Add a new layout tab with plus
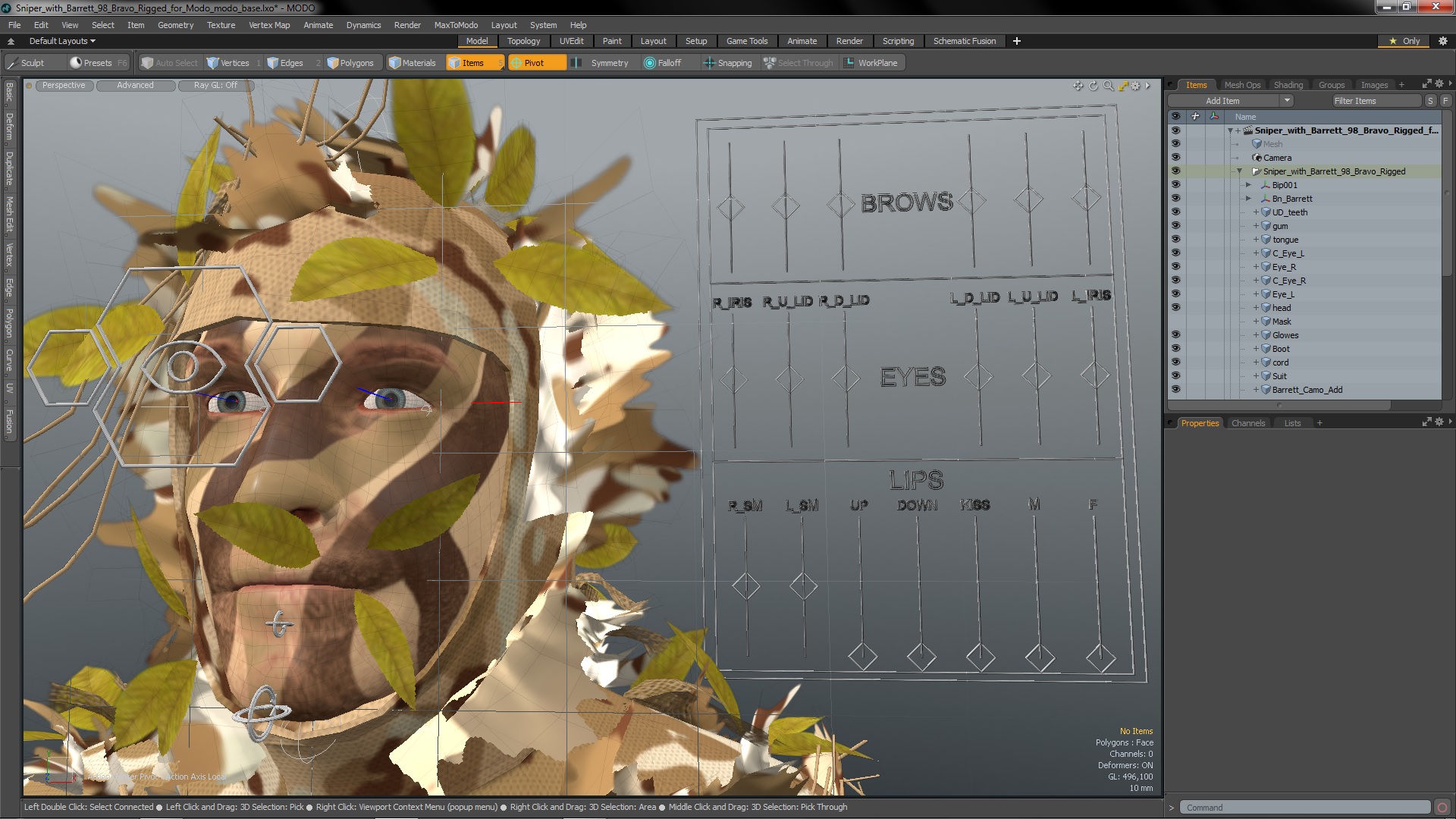Screen dimensions: 1456x819 pyautogui.click(x=1017, y=41)
